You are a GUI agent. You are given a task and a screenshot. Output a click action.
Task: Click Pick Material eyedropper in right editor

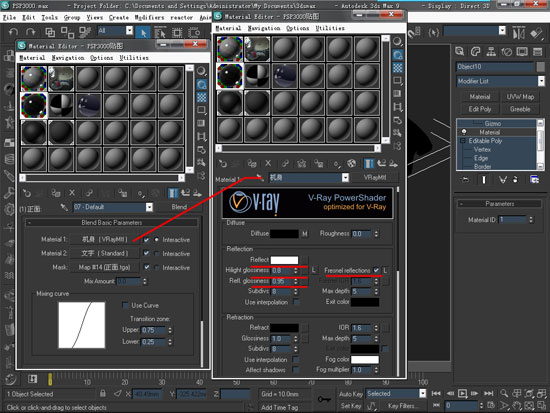tap(260, 178)
